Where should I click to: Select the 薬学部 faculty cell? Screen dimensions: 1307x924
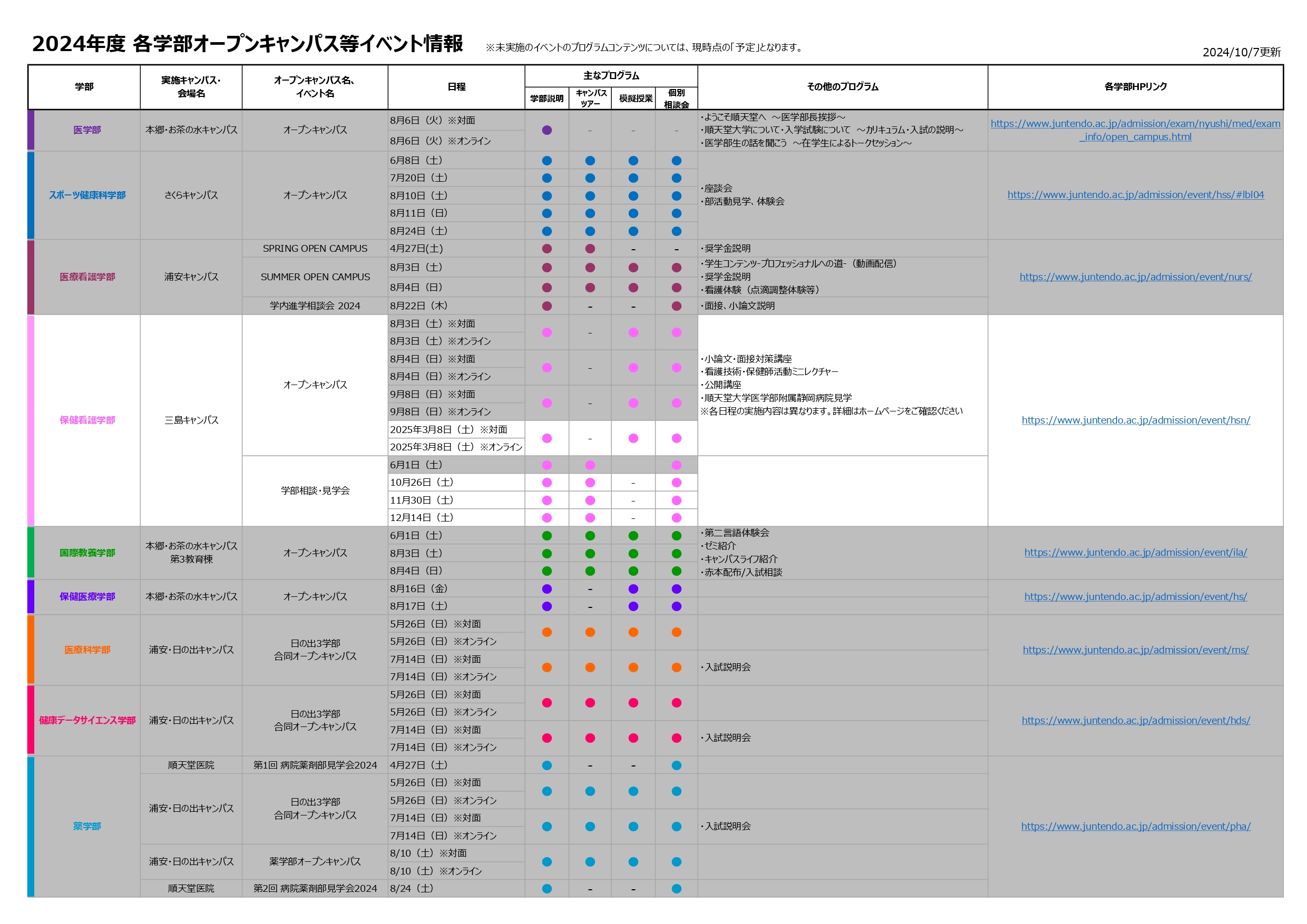click(x=87, y=826)
